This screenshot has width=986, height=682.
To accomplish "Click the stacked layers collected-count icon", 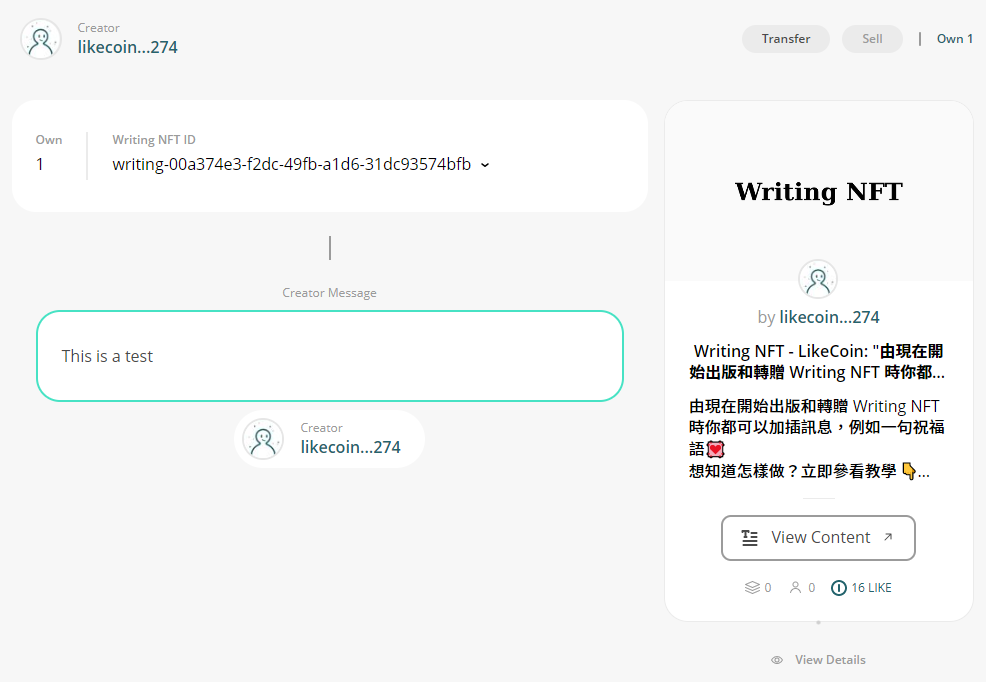I will click(x=752, y=588).
